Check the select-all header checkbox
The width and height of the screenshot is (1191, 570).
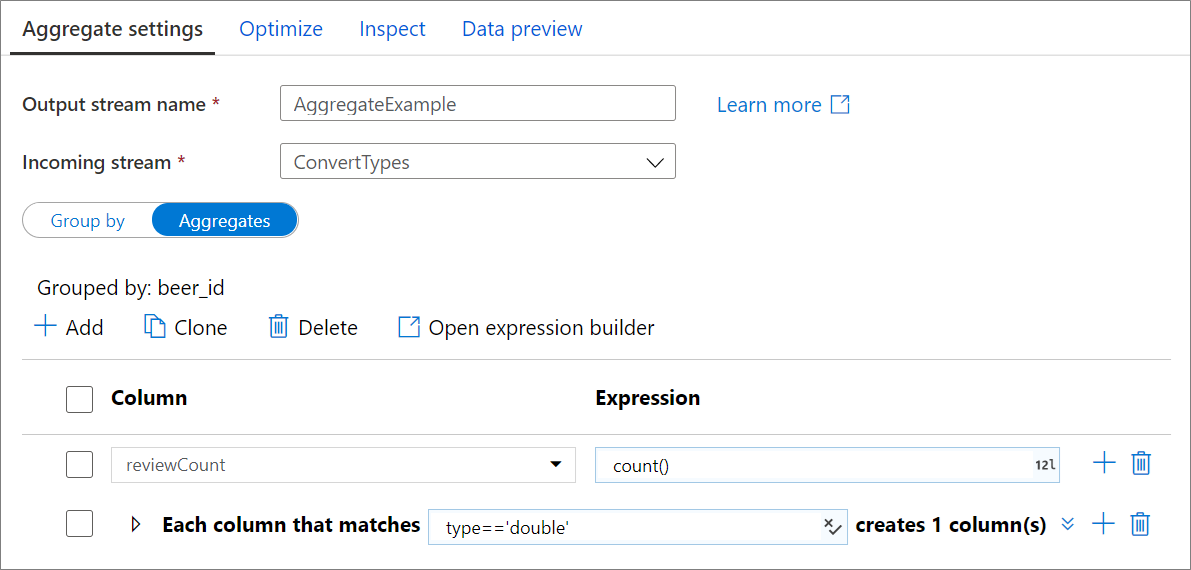[79, 399]
